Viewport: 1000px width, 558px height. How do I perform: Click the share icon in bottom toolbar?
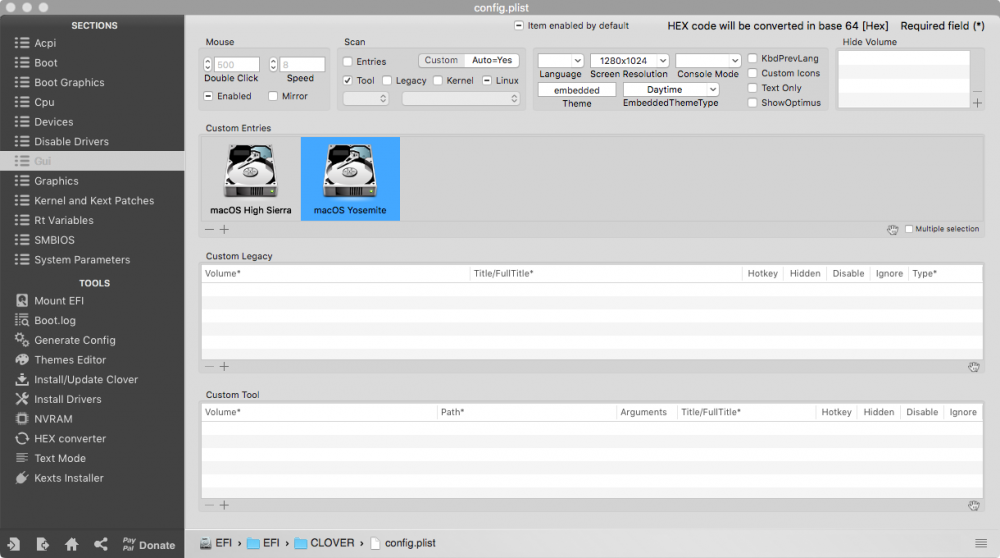pos(101,544)
